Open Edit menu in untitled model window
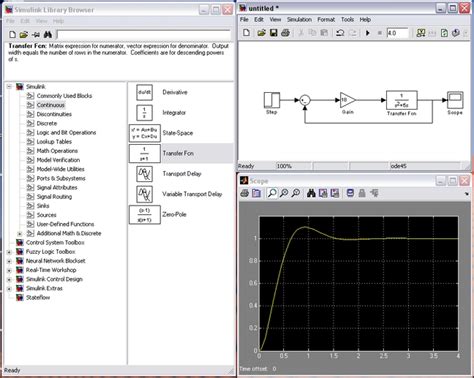This screenshot has height=378, width=474. click(259, 20)
